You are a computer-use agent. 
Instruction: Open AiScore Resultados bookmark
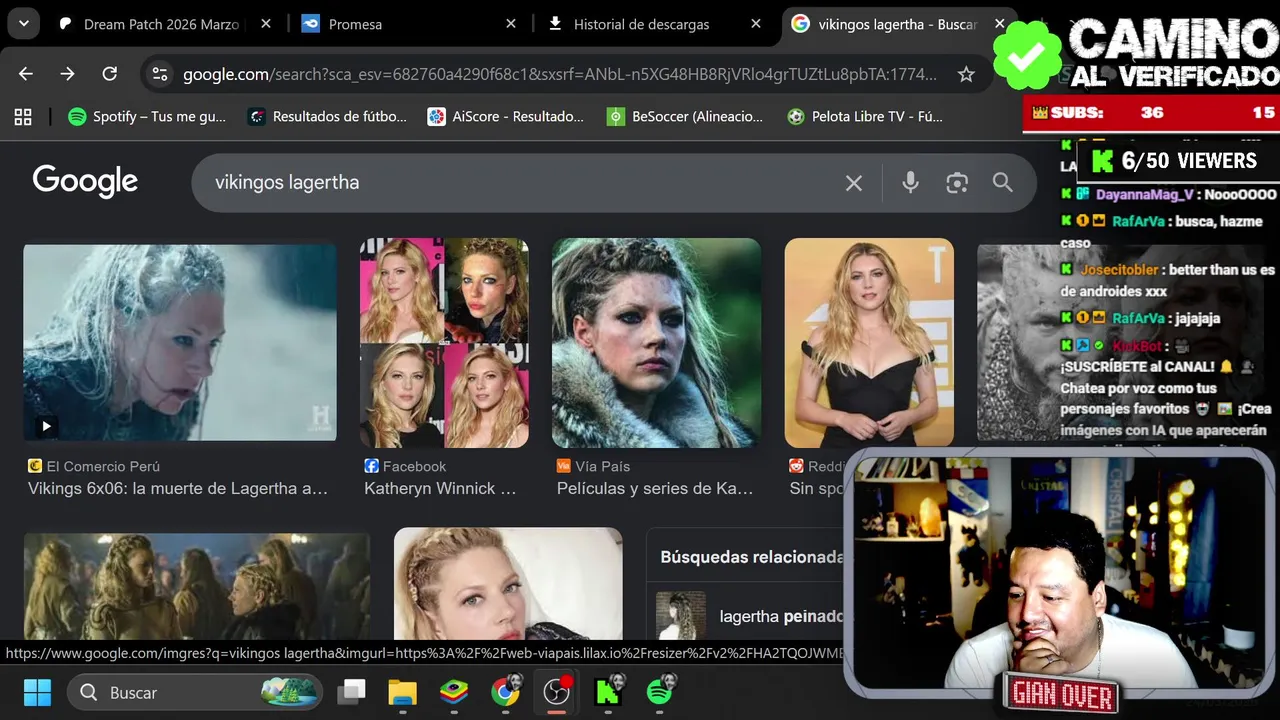coord(506,117)
